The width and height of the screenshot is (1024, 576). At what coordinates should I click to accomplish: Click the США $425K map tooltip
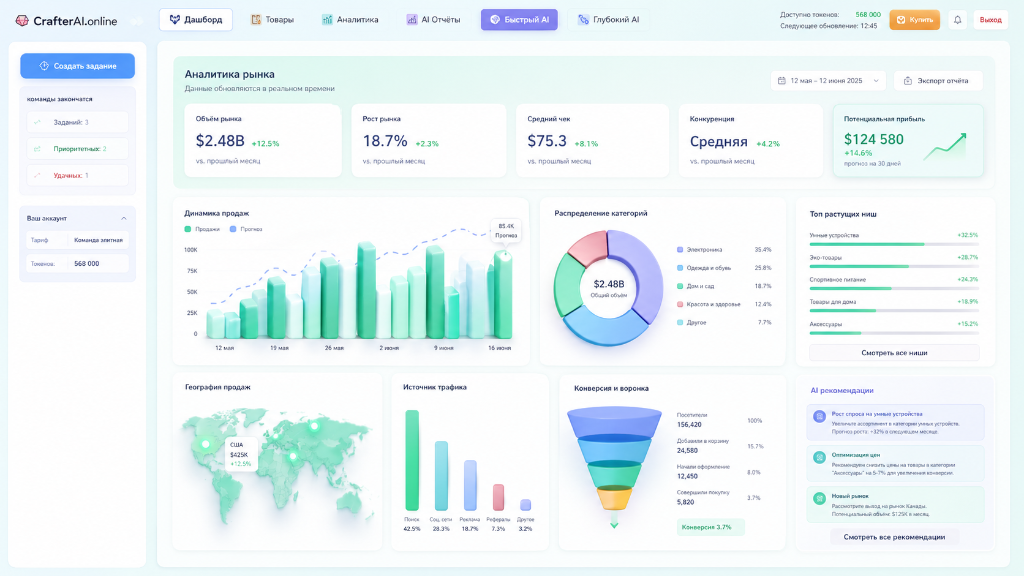[x=240, y=454]
